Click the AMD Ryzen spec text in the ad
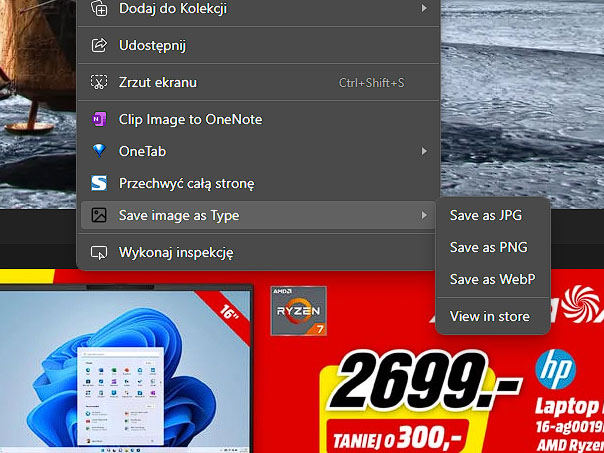Viewport: 604px width, 453px height. click(x=570, y=445)
